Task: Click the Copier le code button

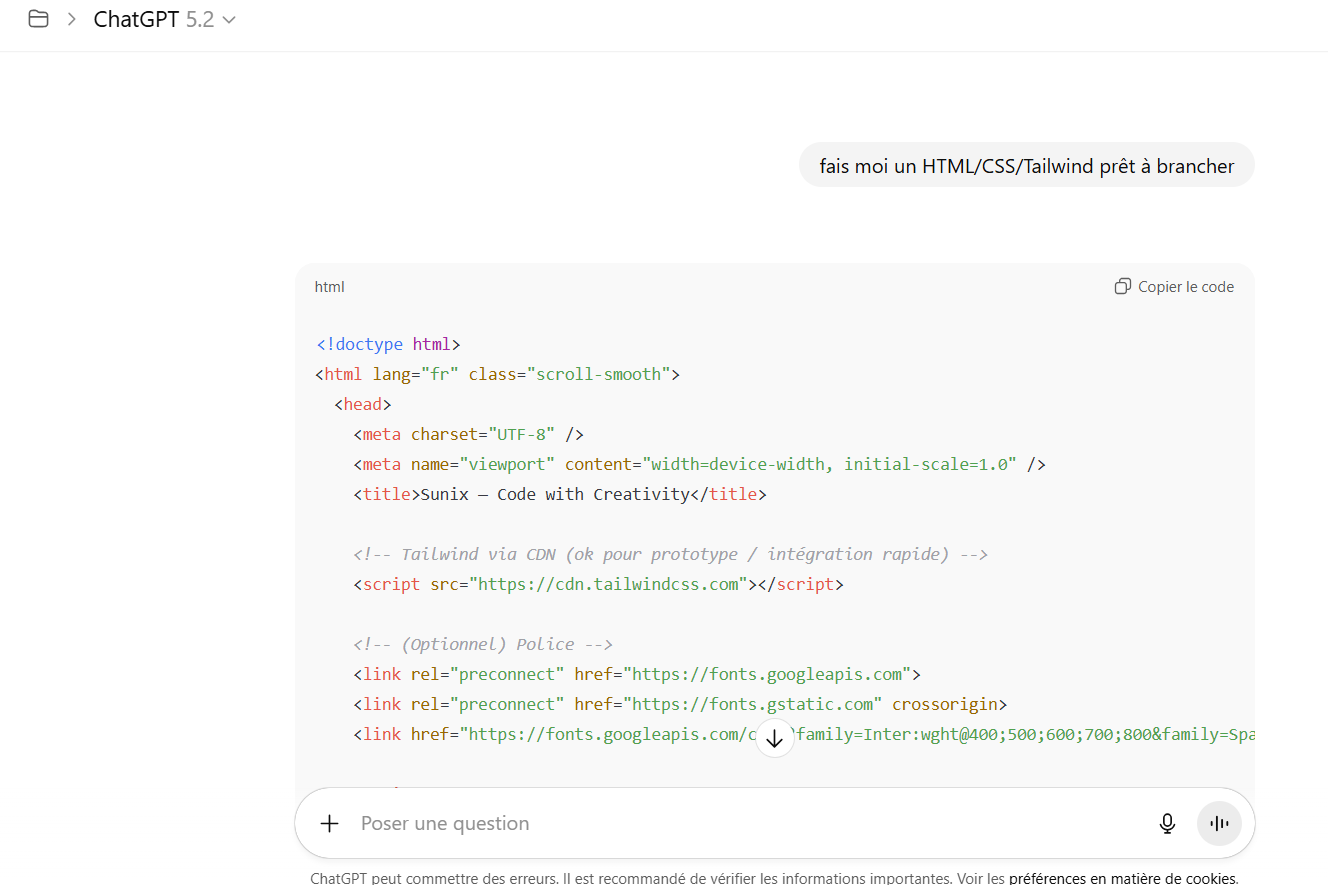Action: click(1174, 287)
